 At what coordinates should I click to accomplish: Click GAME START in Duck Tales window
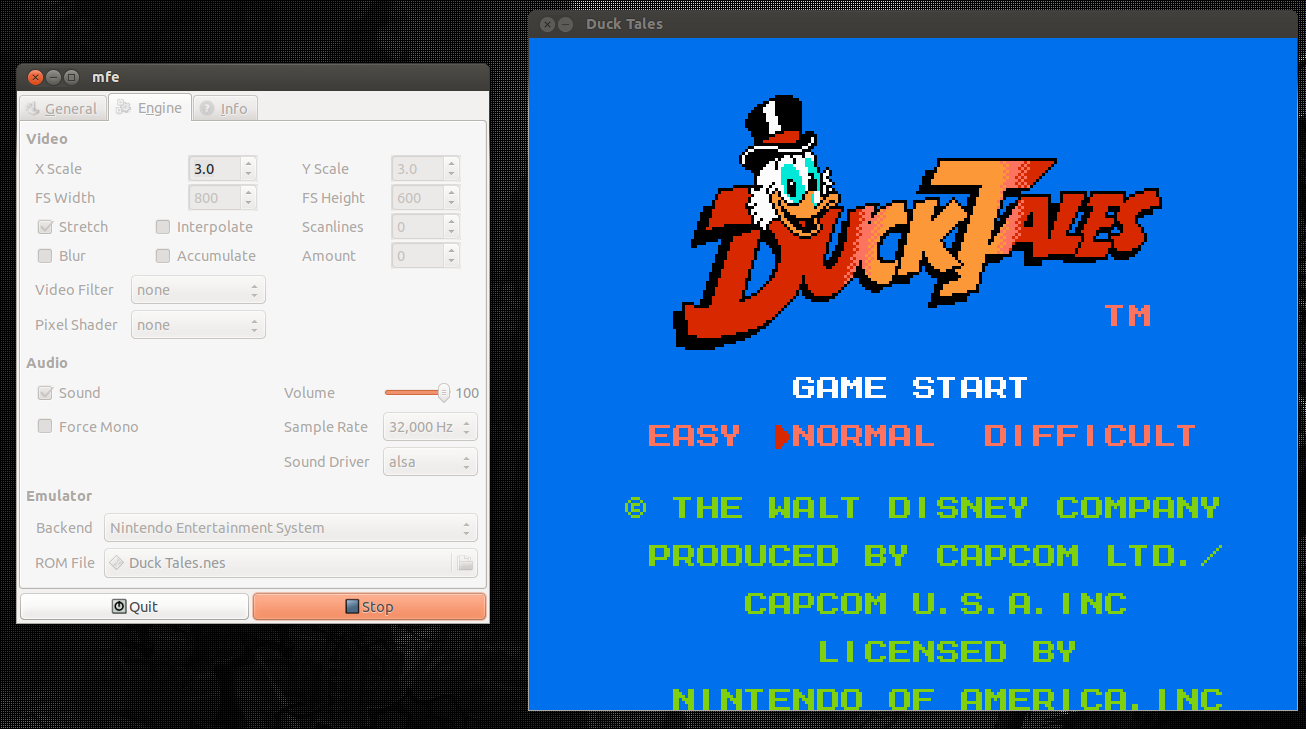pos(910,387)
